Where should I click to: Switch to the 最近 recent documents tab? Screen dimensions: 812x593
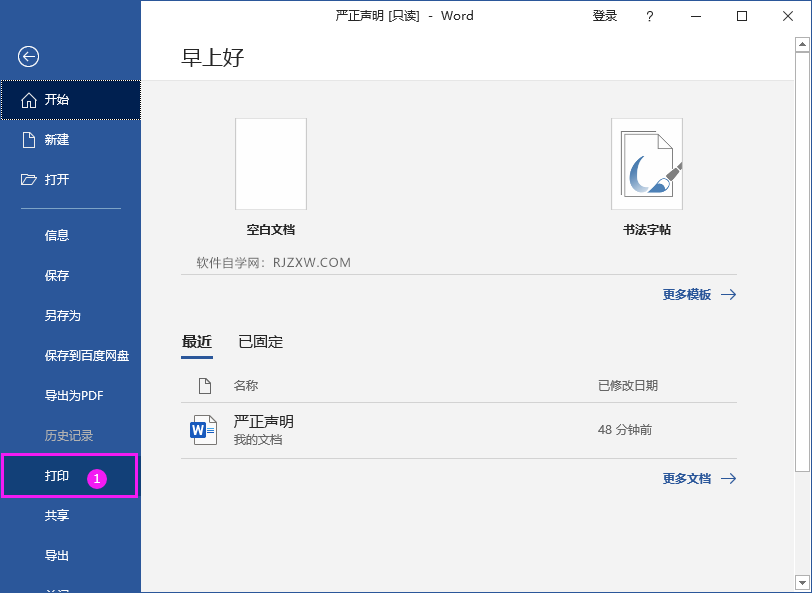(197, 342)
